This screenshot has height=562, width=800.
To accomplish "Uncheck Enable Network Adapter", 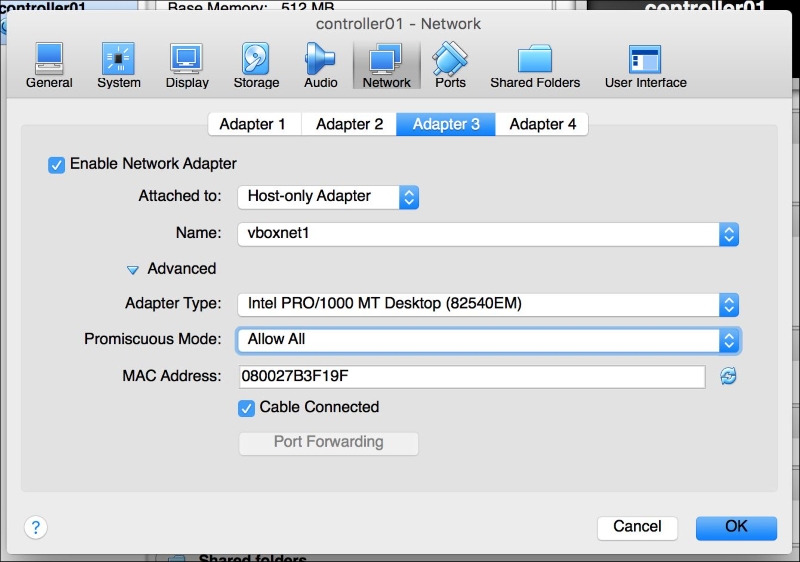I will tap(56, 165).
